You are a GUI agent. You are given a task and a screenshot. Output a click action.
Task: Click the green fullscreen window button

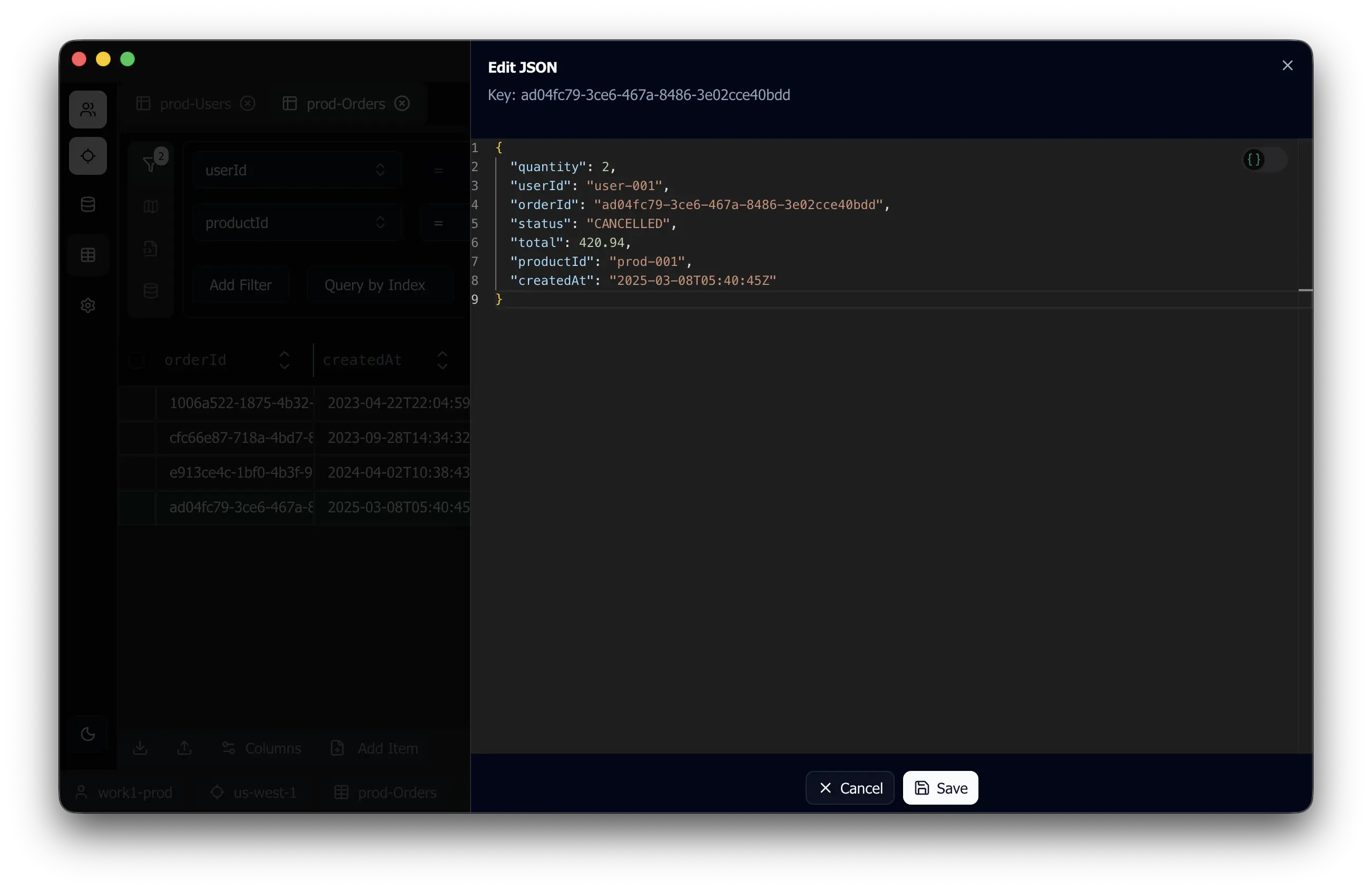(128, 59)
